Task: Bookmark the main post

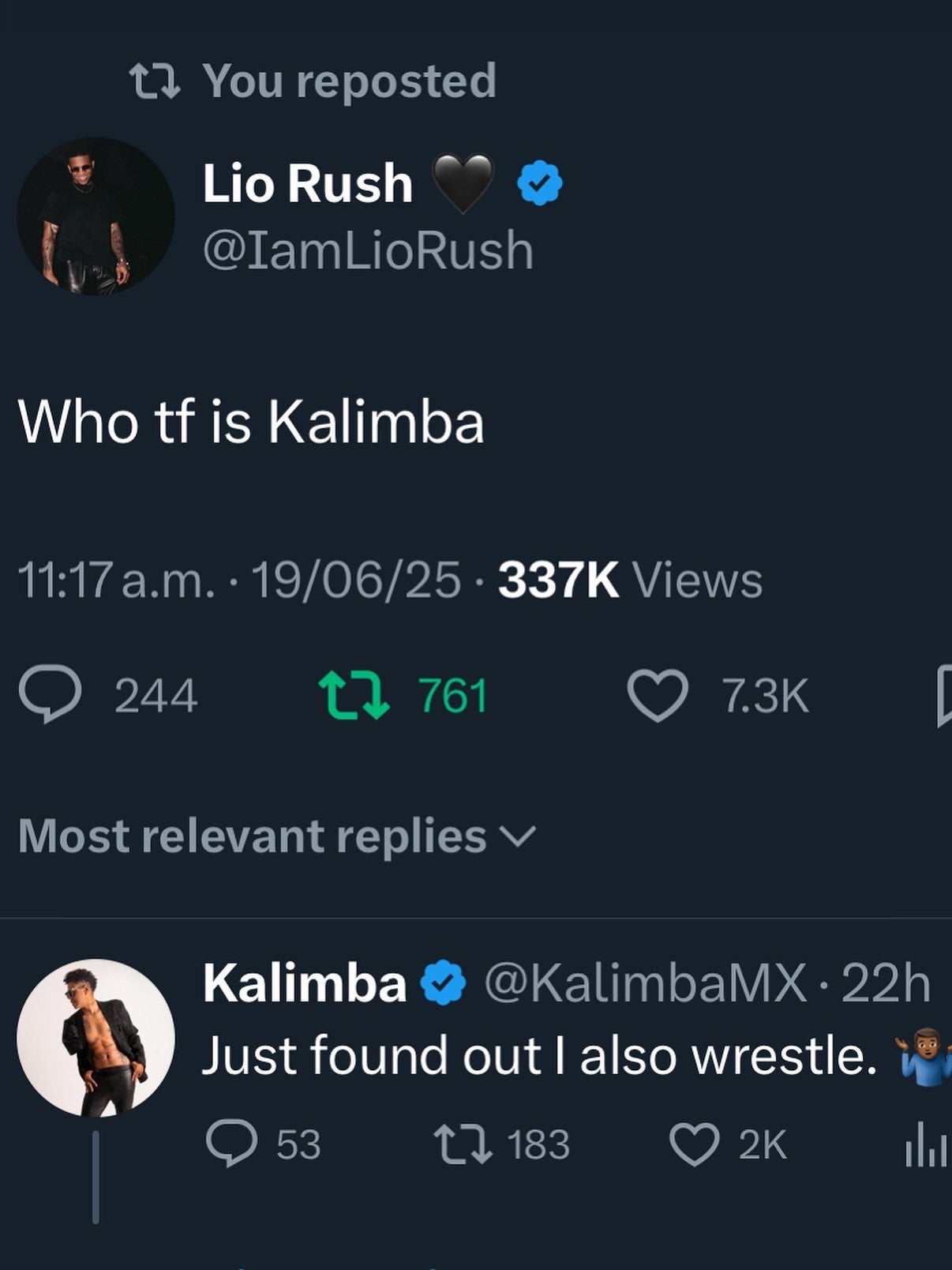Action: coord(944,695)
